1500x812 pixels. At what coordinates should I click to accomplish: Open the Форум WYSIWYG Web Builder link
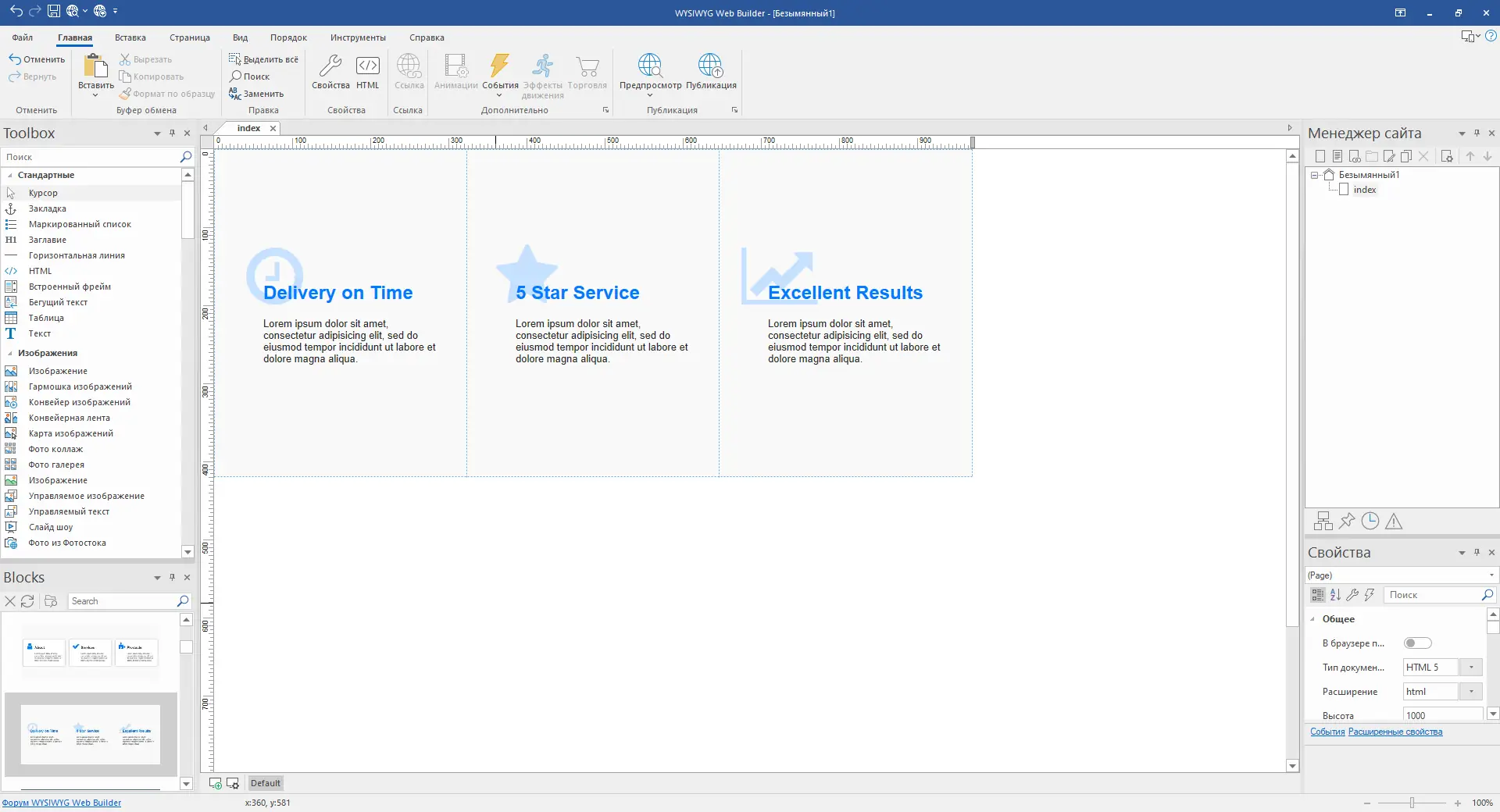point(62,803)
